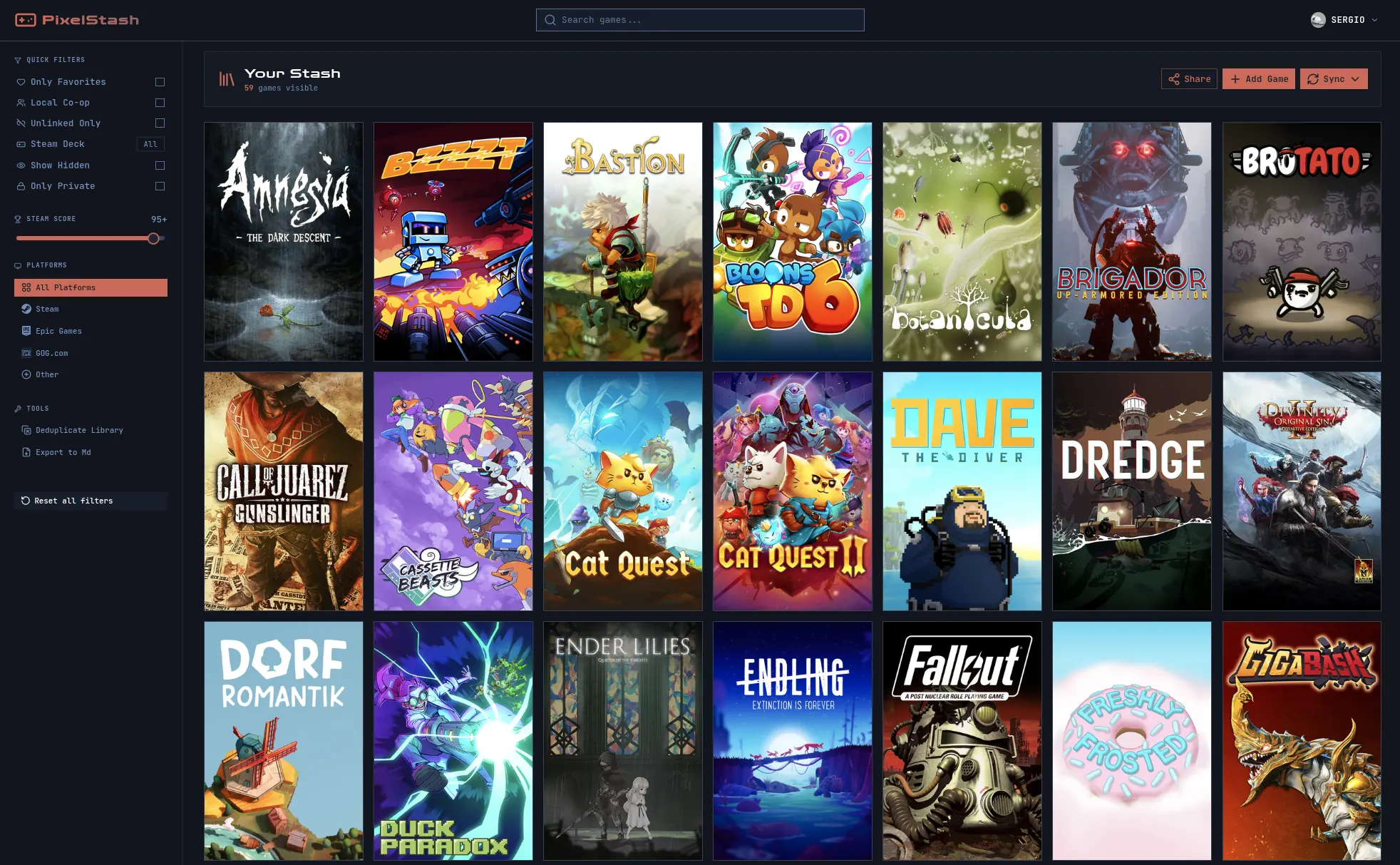The image size is (1400, 865).
Task: Open Deduplicate Library tool
Action: pos(91,430)
